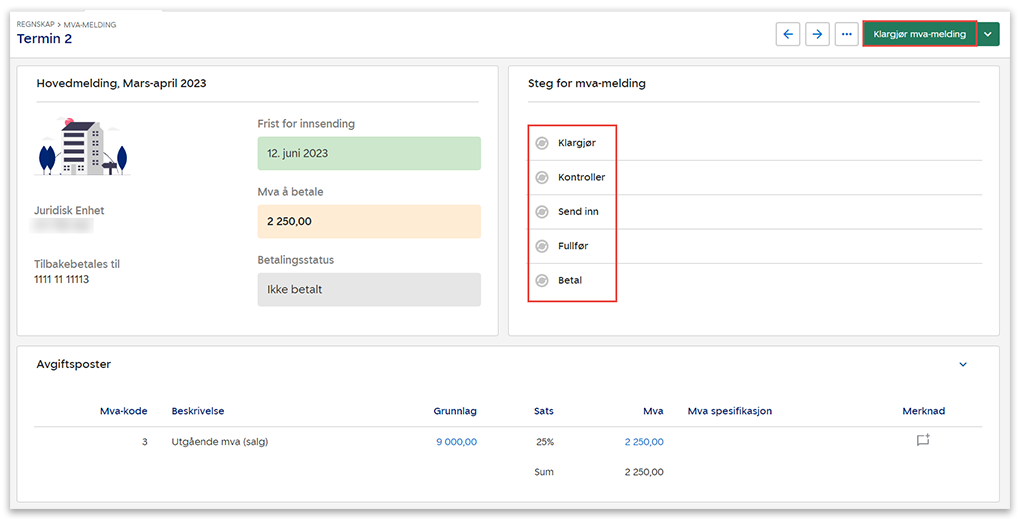This screenshot has width=1020, height=519.
Task: Click the previous period left arrow button
Action: [x=788, y=34]
